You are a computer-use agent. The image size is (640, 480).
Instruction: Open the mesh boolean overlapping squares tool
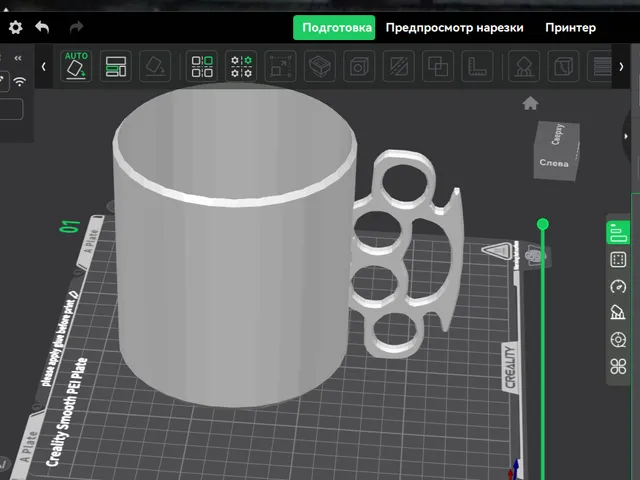[x=438, y=66]
